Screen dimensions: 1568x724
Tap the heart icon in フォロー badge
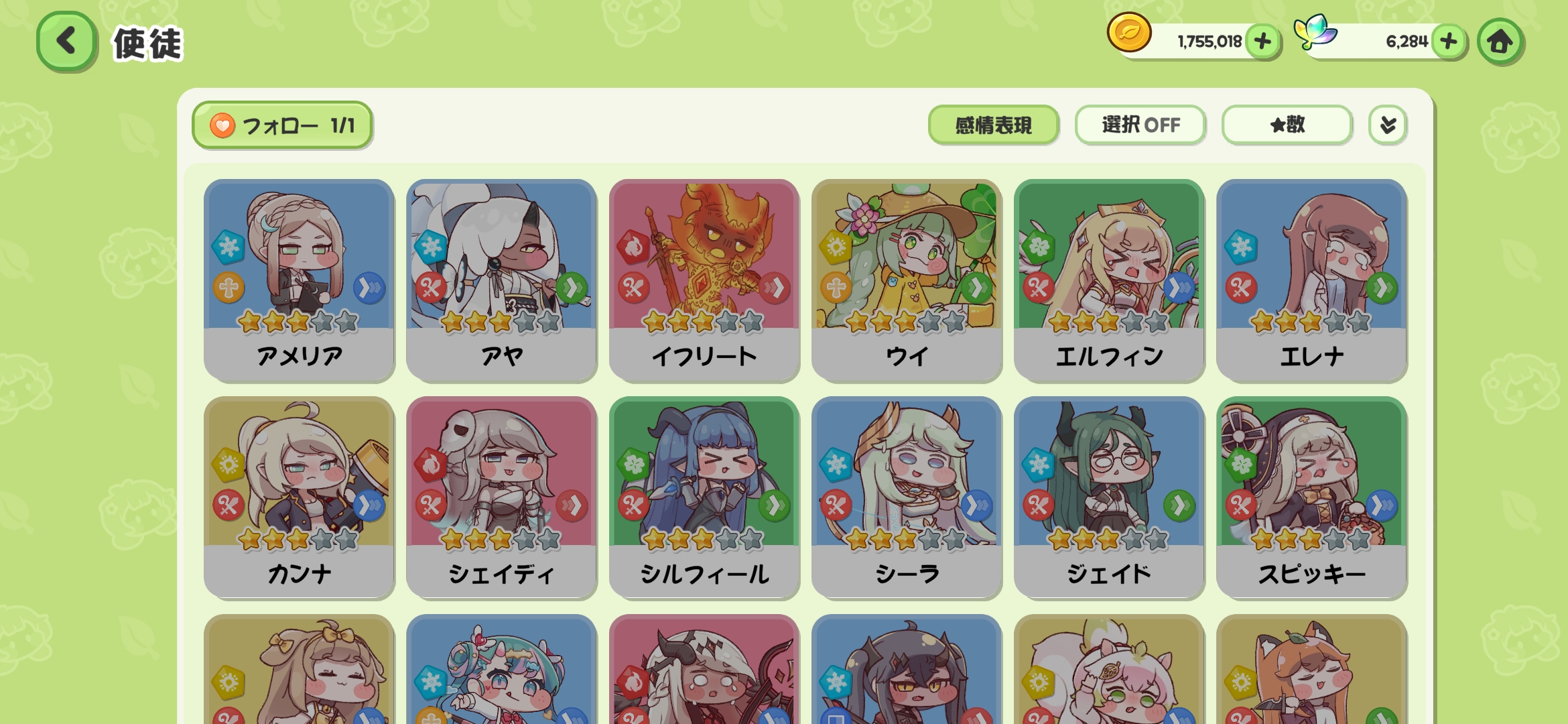pos(222,125)
